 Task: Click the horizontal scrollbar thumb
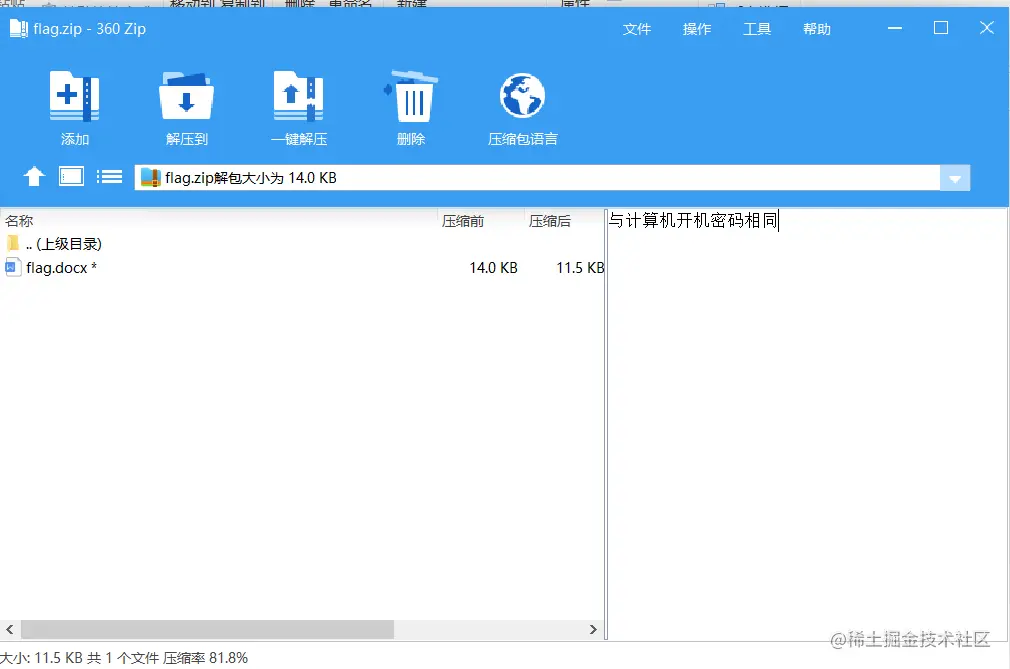(207, 629)
